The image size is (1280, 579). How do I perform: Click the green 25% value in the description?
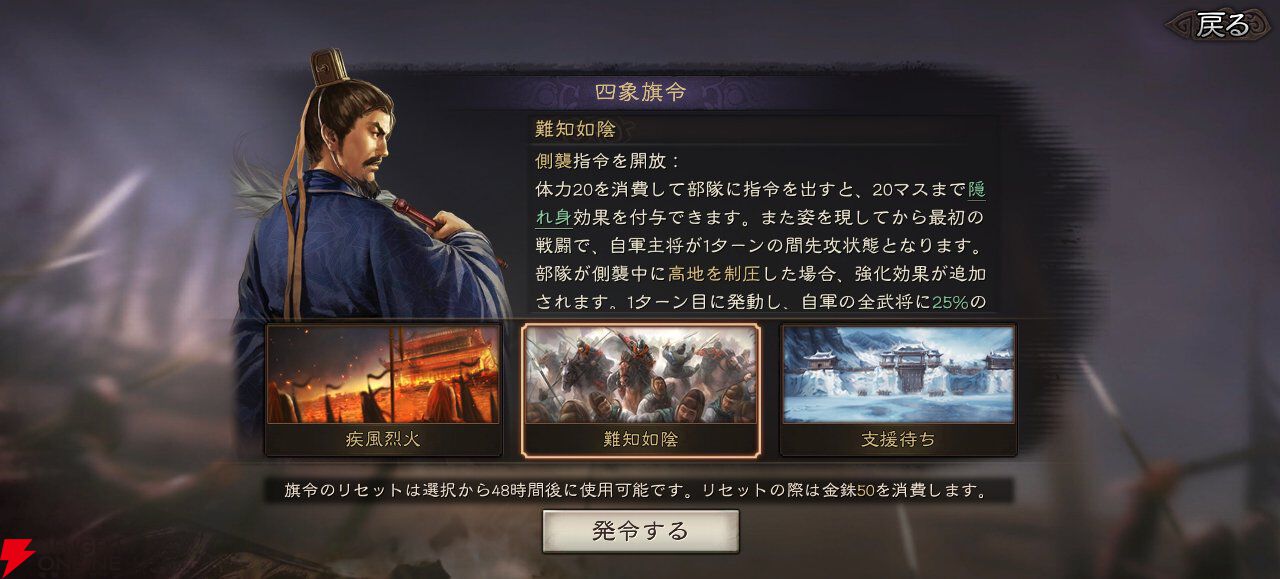950,301
